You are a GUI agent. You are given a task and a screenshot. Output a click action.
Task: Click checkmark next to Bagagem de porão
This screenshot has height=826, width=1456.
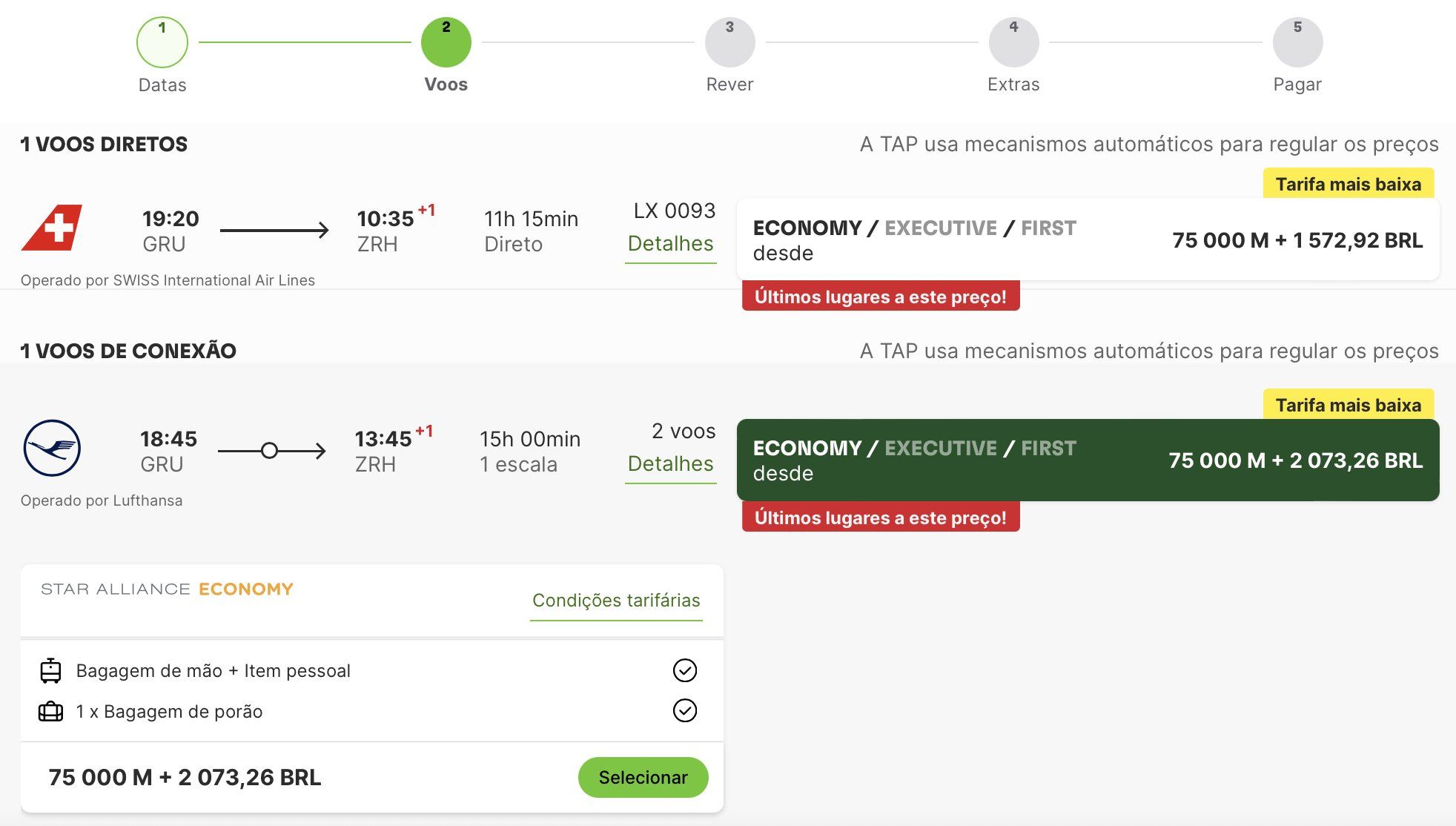click(x=684, y=710)
